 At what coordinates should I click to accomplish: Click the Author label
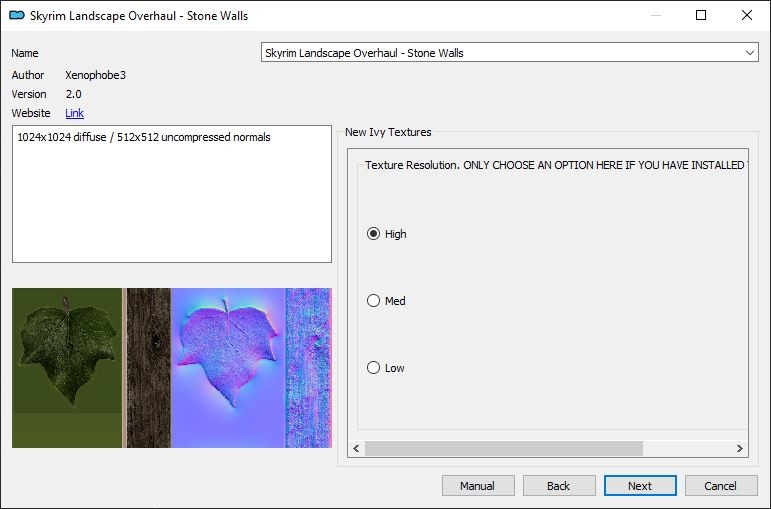coord(28,75)
